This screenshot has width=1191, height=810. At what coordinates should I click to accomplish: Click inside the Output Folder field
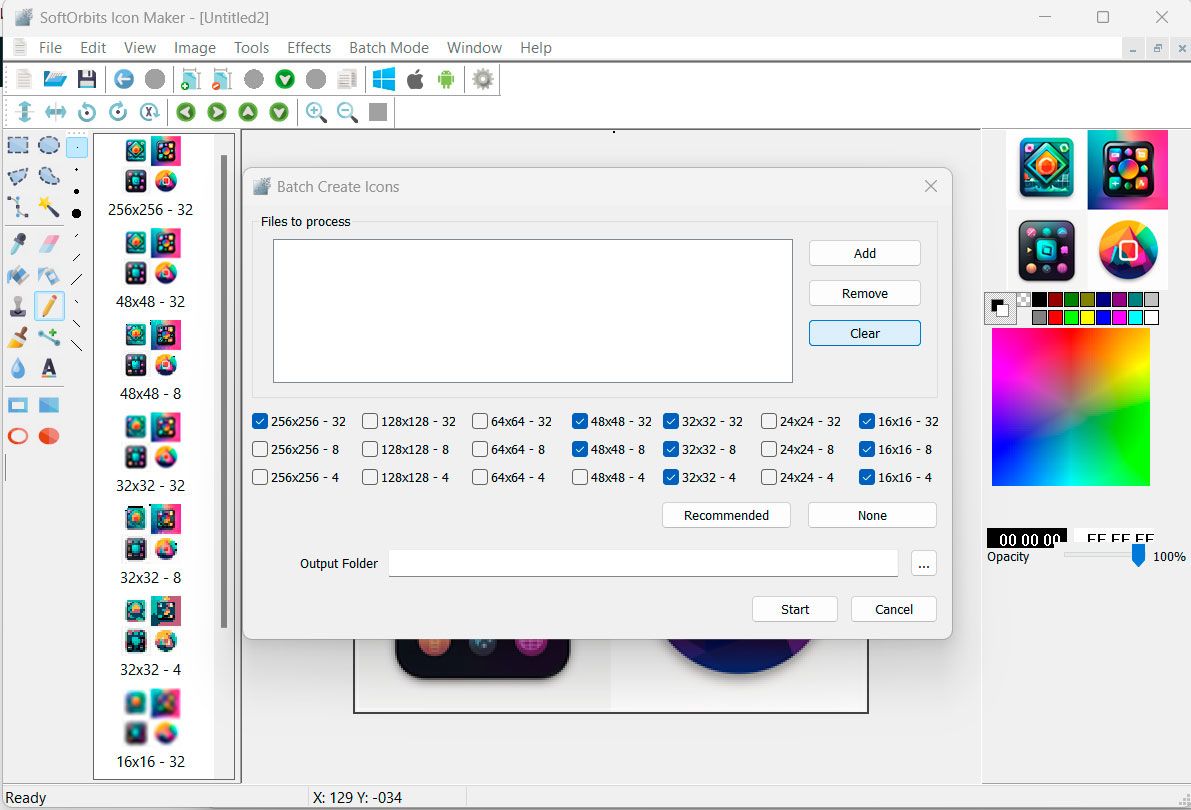[x=642, y=563]
